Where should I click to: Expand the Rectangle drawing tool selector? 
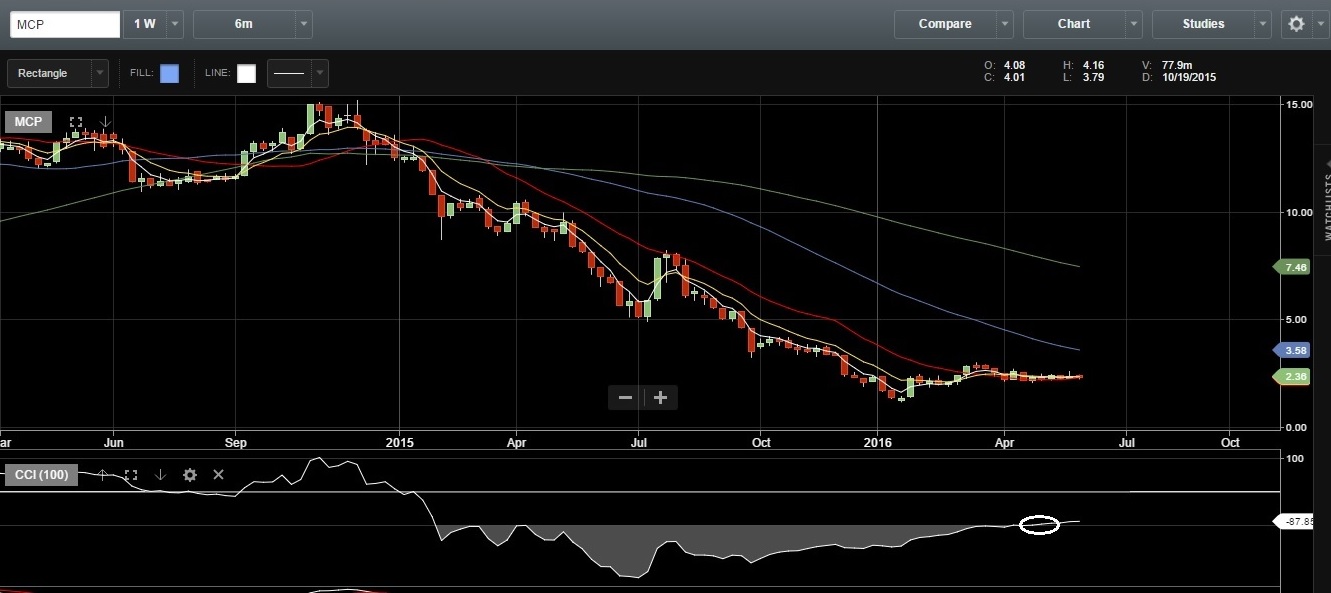pos(98,73)
